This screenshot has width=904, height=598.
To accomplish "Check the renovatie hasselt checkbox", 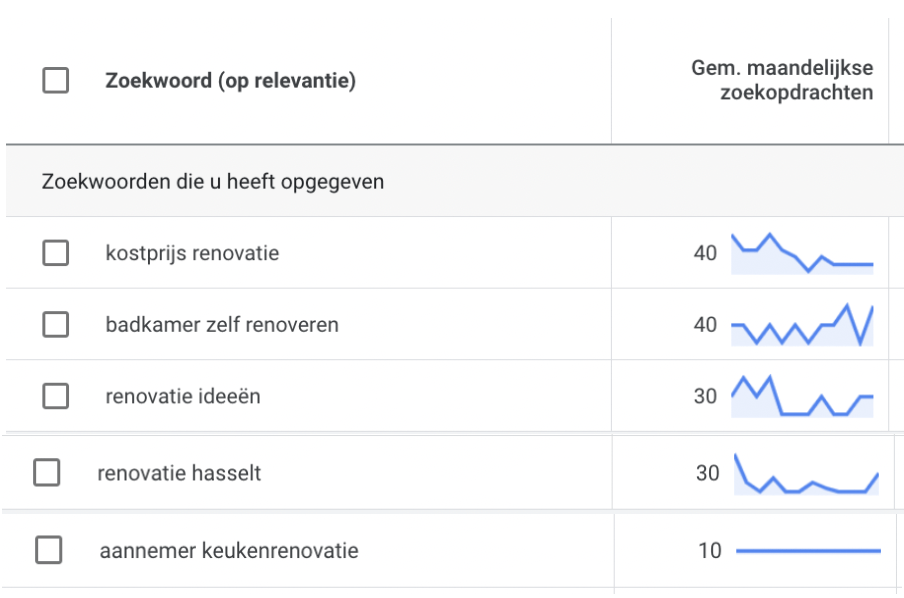I will click(x=47, y=472).
